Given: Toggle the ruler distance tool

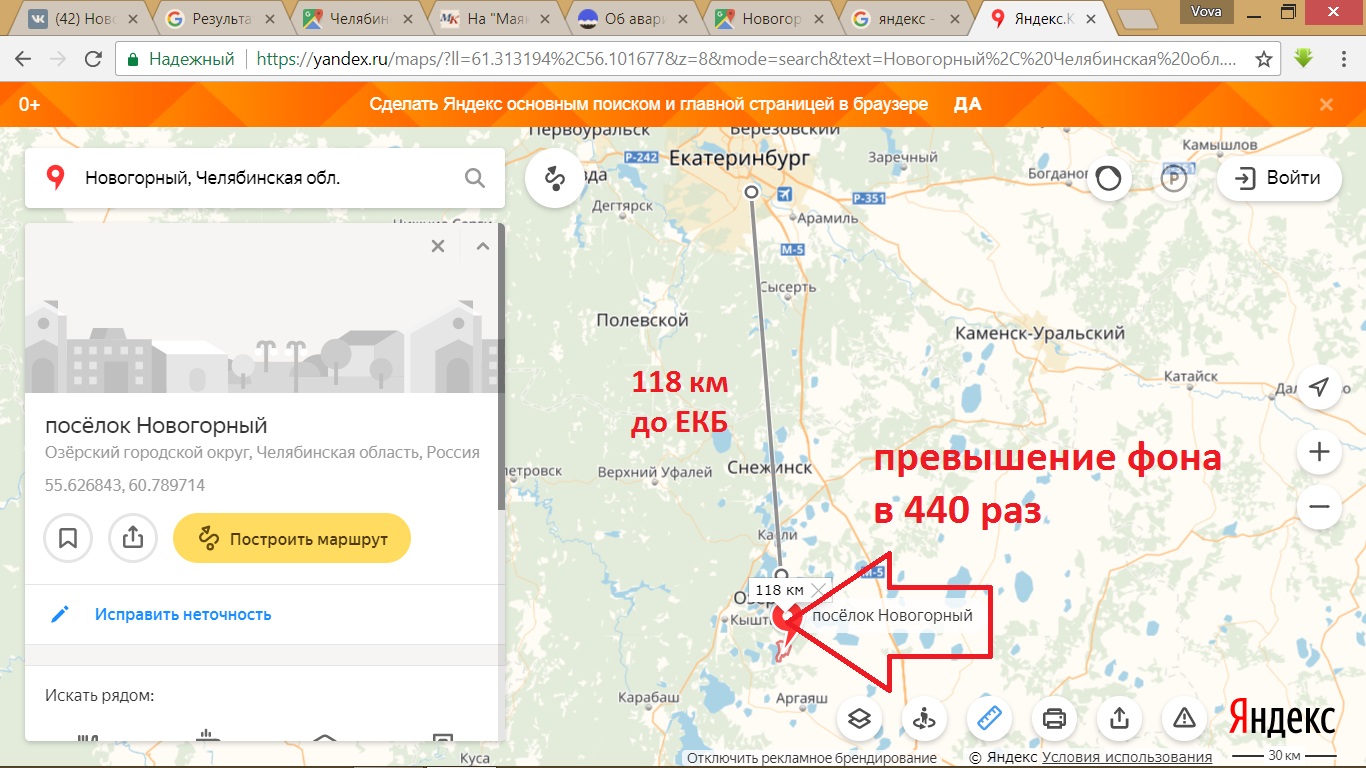Looking at the screenshot, I should point(989,717).
